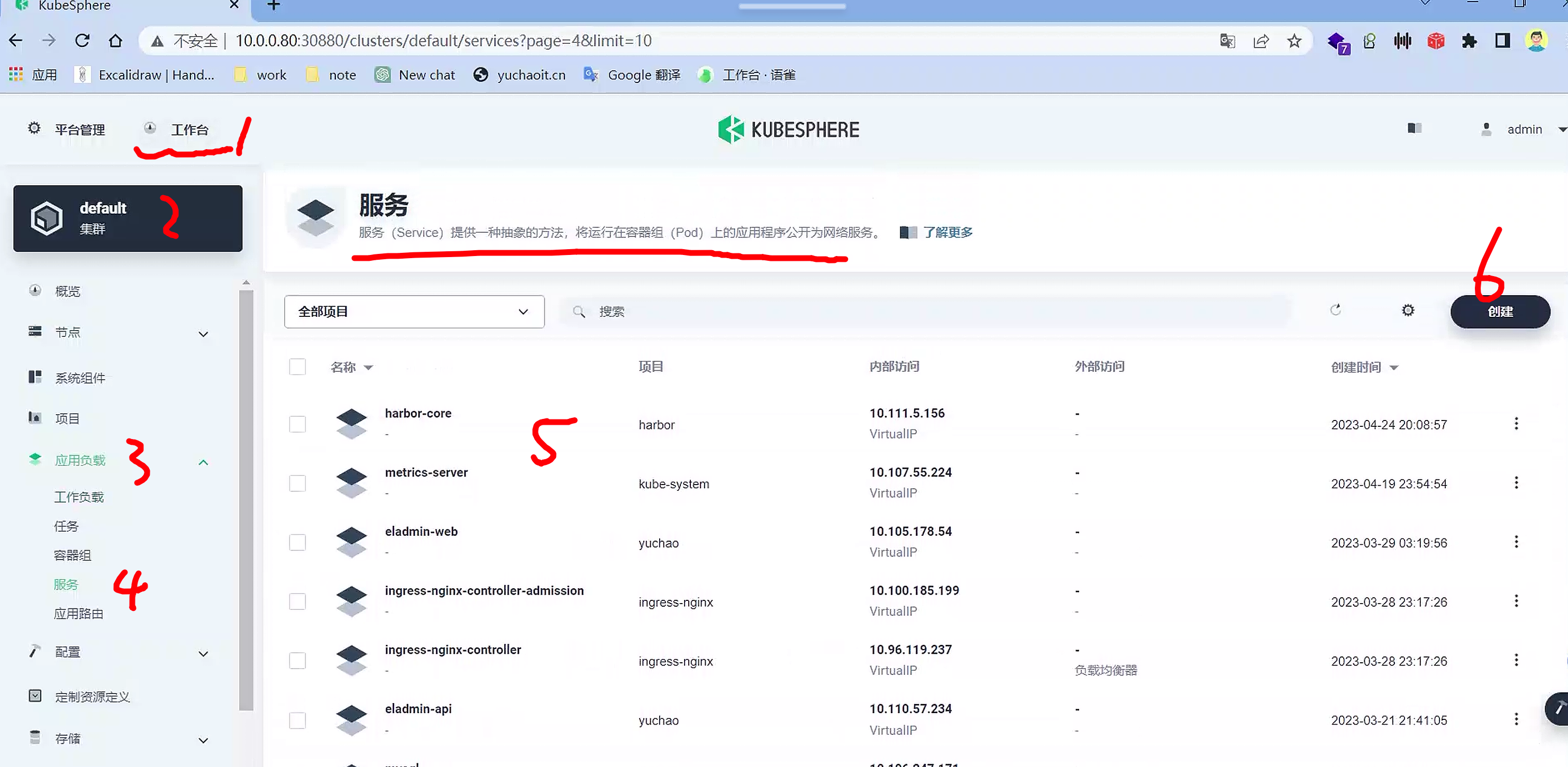Click the default cluster cube icon
The height and width of the screenshot is (767, 1568).
pos(47,218)
